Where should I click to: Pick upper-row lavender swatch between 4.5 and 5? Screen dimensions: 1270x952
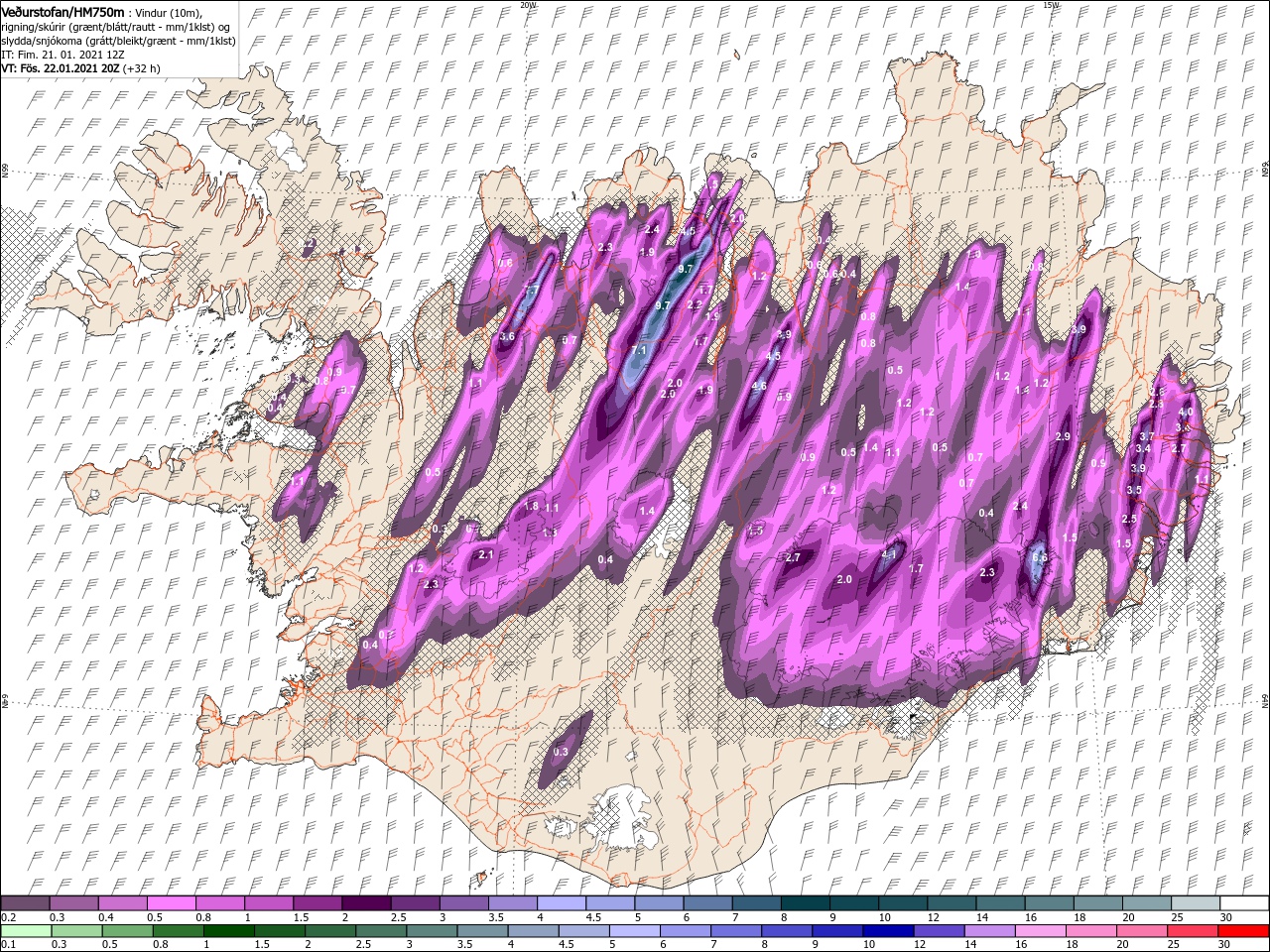(x=611, y=903)
